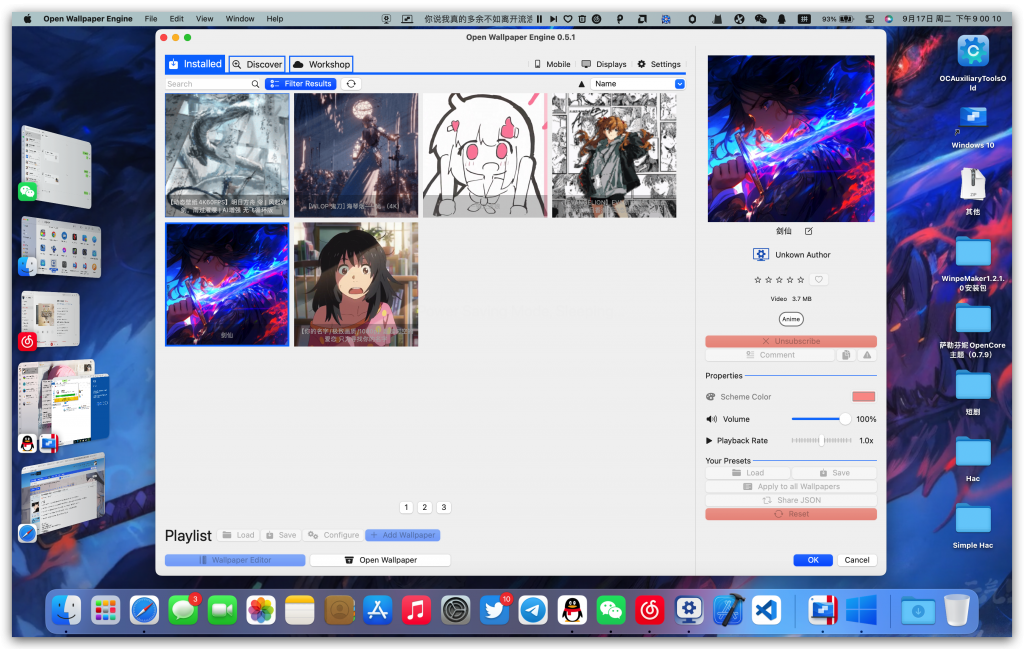Click Add Wallpaper to playlist
Viewport: 1024px width, 649px height.
coord(402,535)
